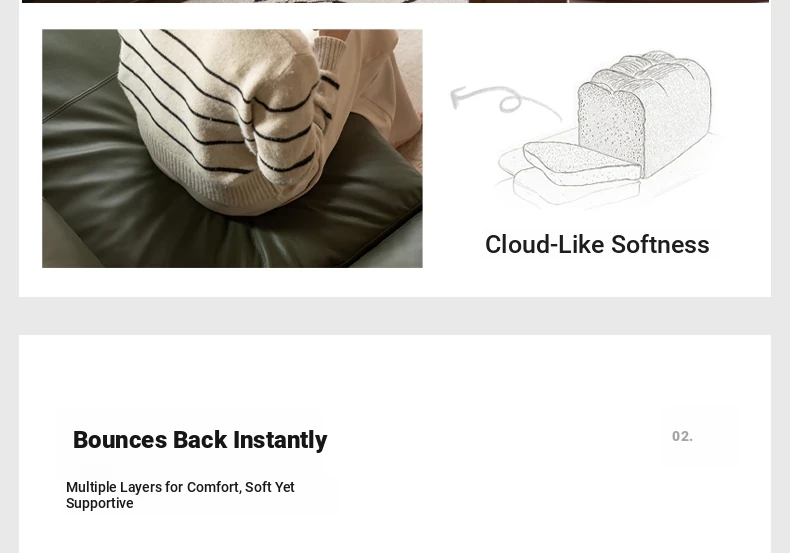This screenshot has width=790, height=553.
Task: Click the 'Cloud-Like Softness' caption
Action: point(597,245)
